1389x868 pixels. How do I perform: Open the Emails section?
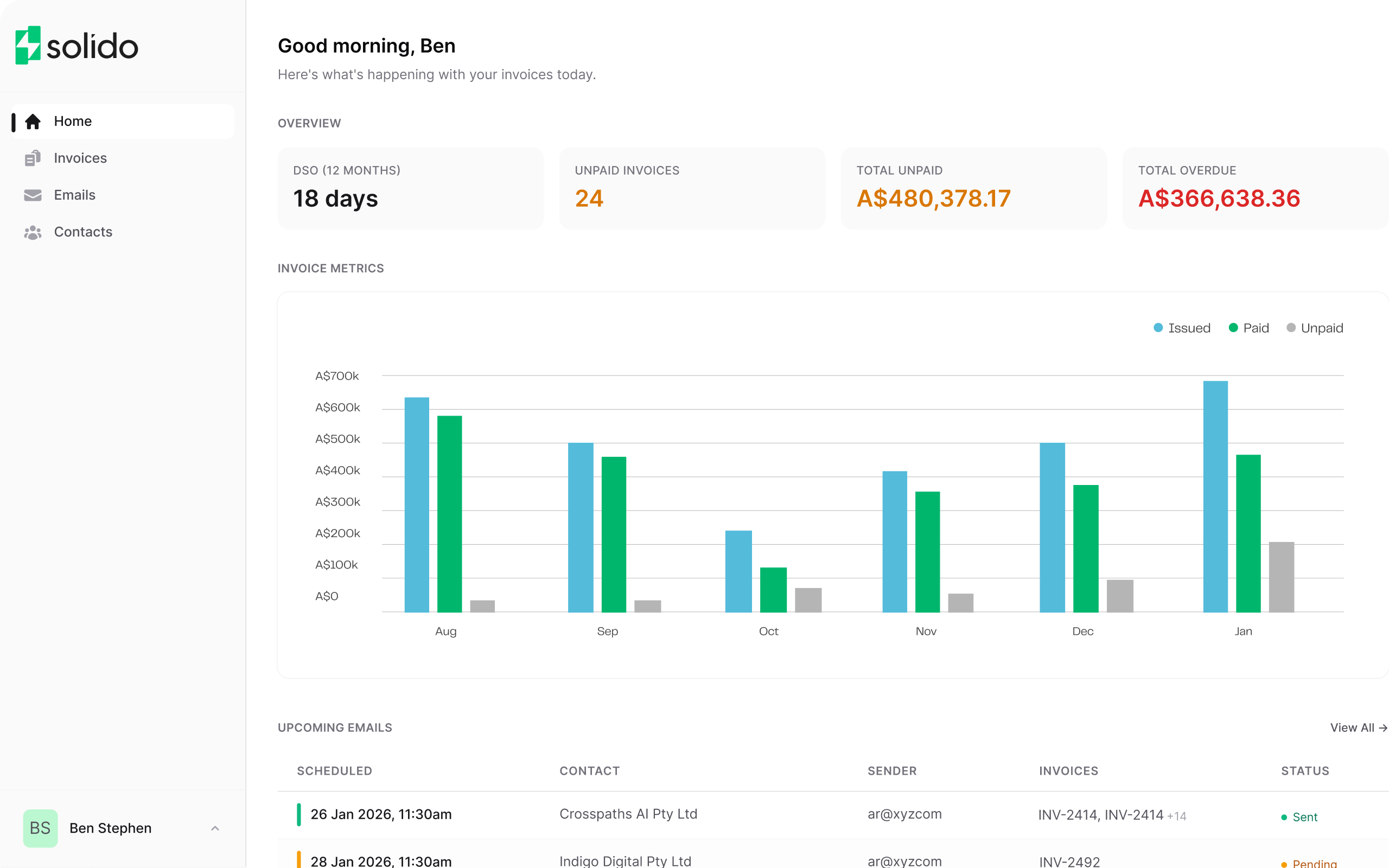pyautogui.click(x=75, y=195)
